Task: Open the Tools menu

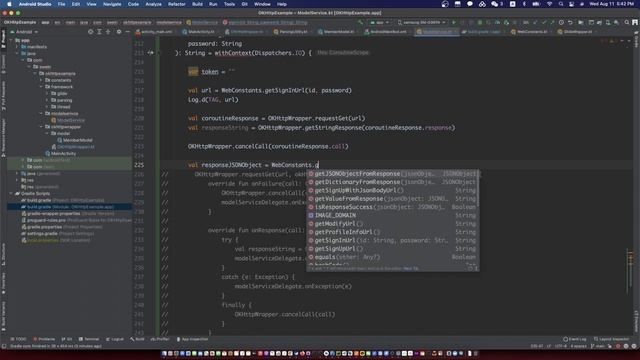Action: (x=229, y=4)
